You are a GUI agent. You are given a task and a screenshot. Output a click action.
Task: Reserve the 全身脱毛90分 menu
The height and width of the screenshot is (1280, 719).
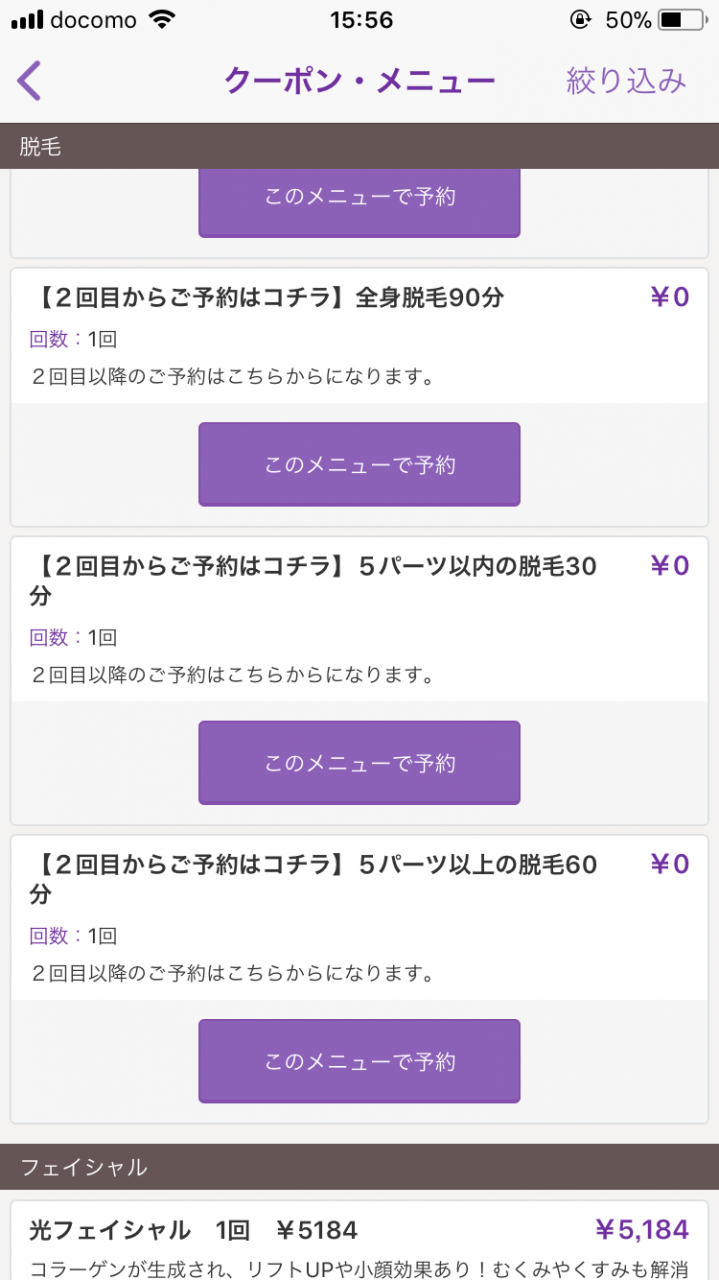[x=359, y=464]
